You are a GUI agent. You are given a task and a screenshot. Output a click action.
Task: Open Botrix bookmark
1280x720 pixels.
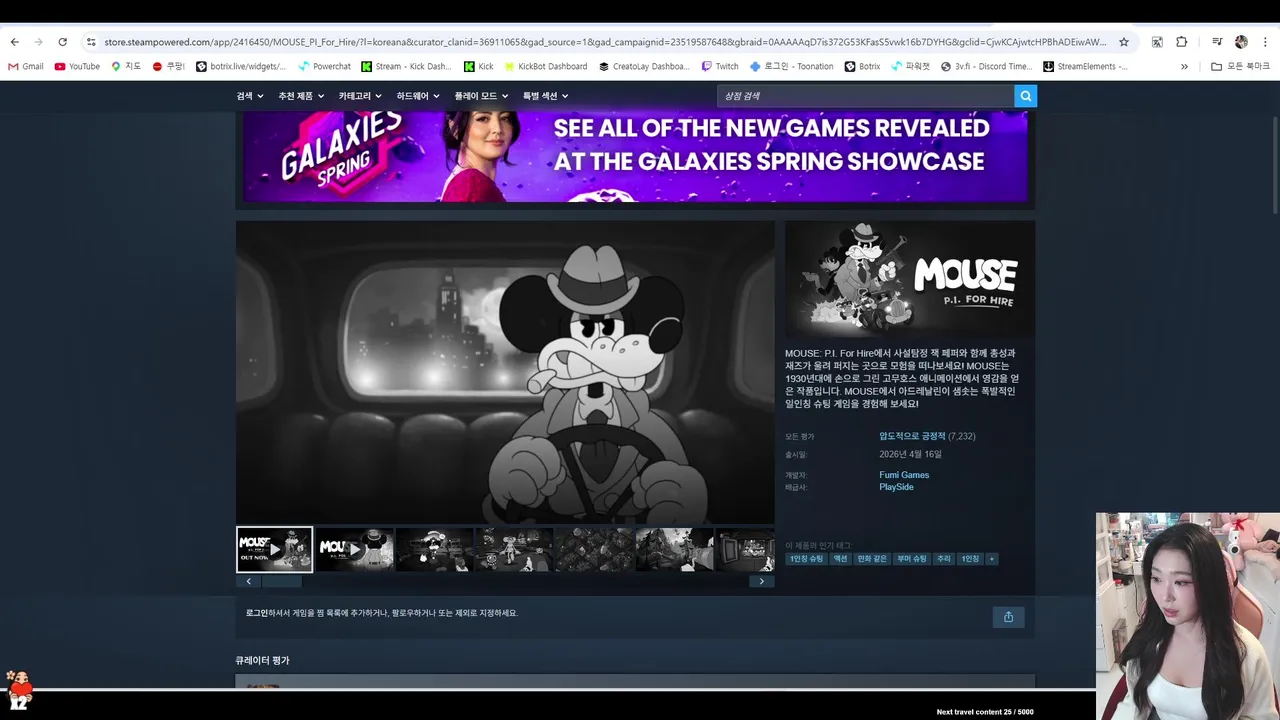pyautogui.click(x=862, y=67)
